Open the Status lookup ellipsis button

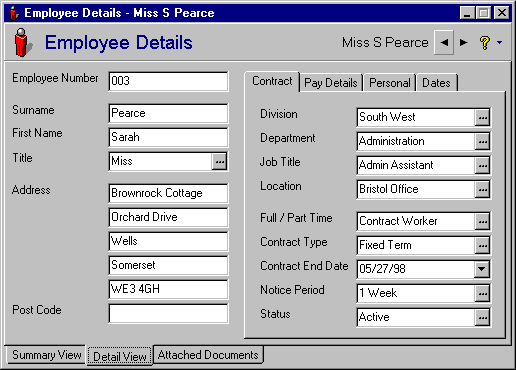point(482,317)
